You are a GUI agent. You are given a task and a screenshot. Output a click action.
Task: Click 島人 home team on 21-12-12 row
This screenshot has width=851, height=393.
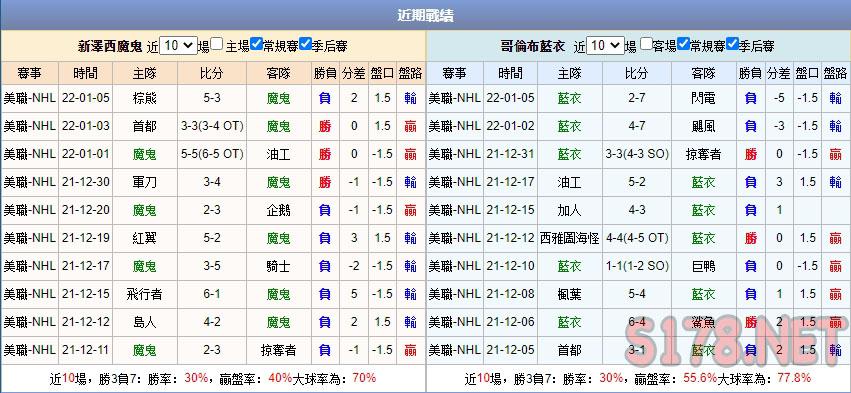point(145,322)
